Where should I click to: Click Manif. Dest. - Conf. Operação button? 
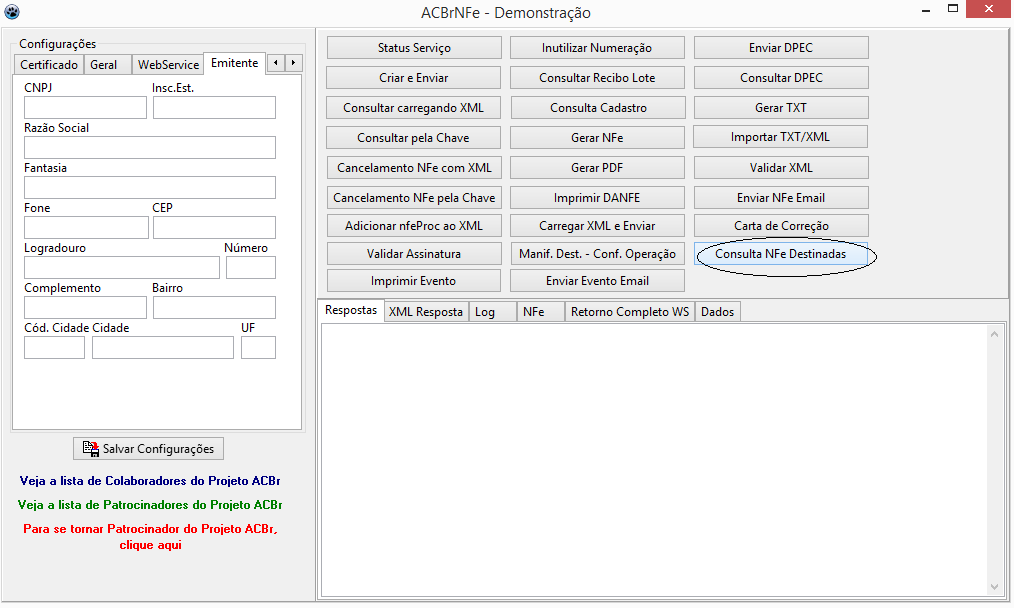(598, 254)
